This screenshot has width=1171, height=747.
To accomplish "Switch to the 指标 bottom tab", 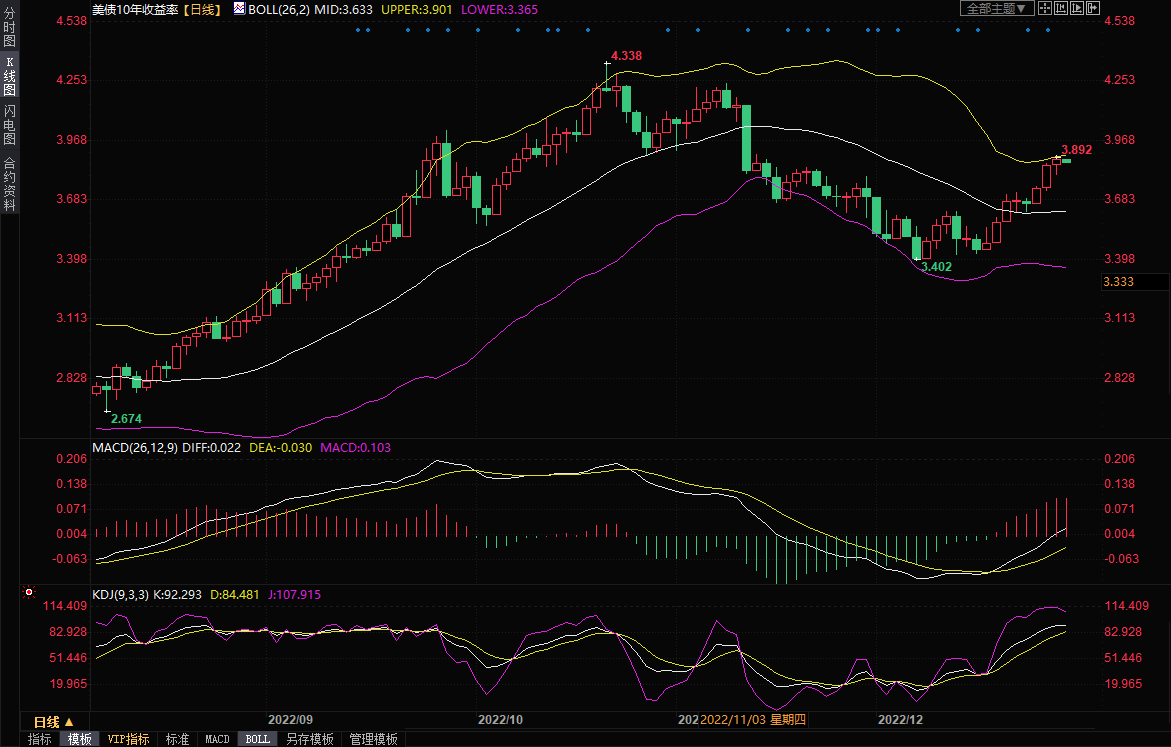I will 40,739.
